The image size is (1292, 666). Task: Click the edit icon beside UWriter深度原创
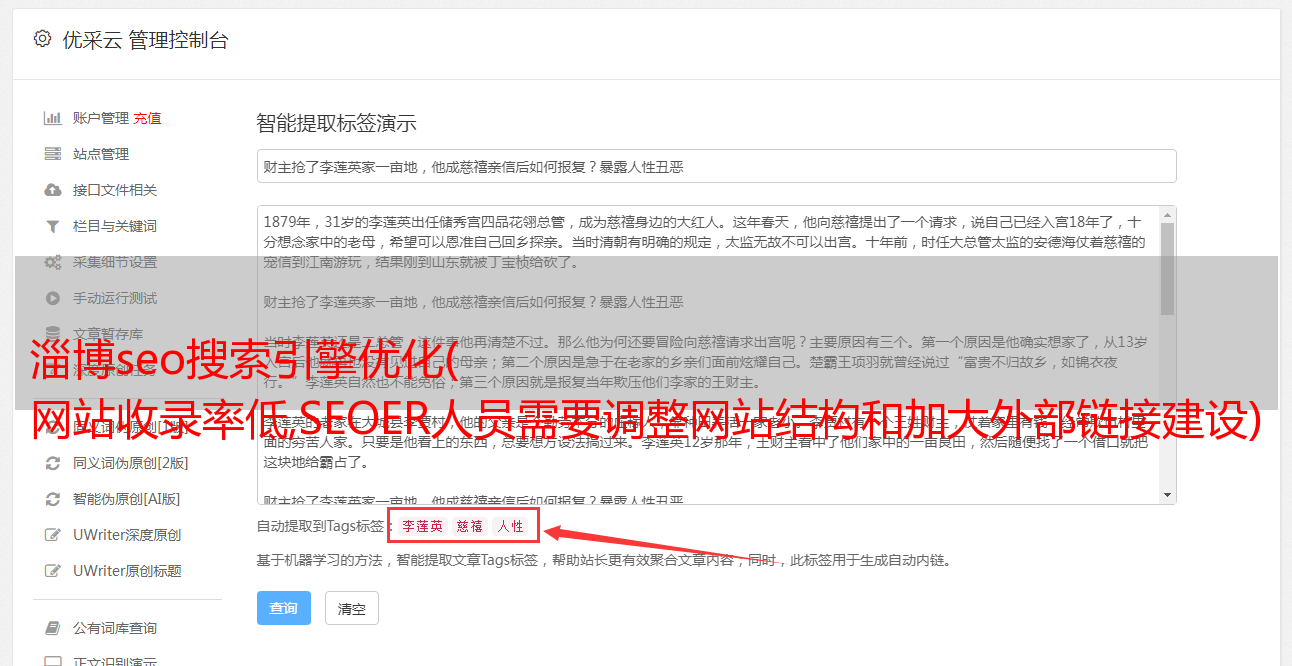(53, 535)
